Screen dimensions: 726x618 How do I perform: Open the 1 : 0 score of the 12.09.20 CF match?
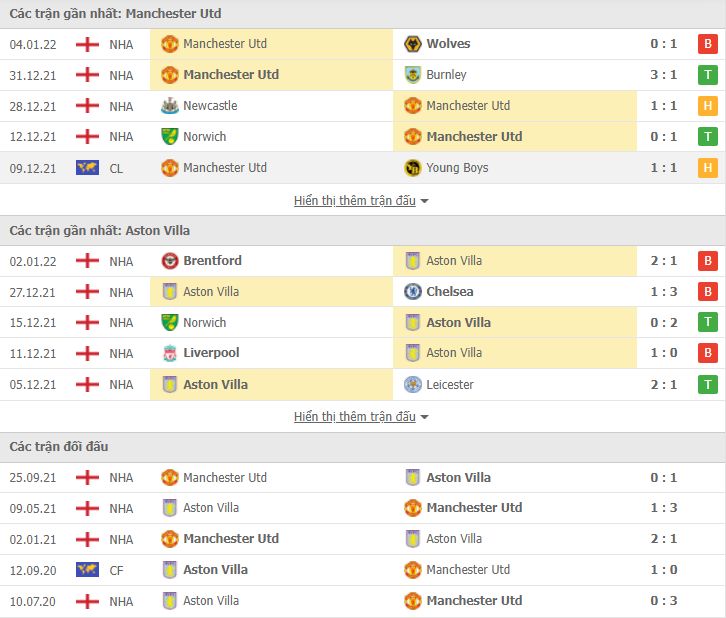[x=663, y=570]
